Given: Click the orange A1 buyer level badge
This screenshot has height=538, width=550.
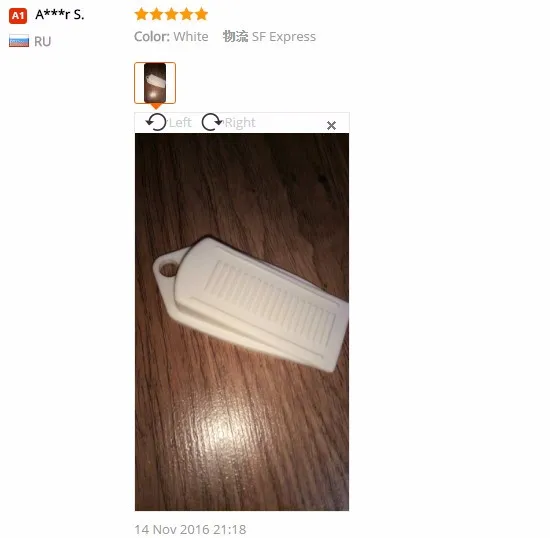Looking at the screenshot, I should 18,16.
